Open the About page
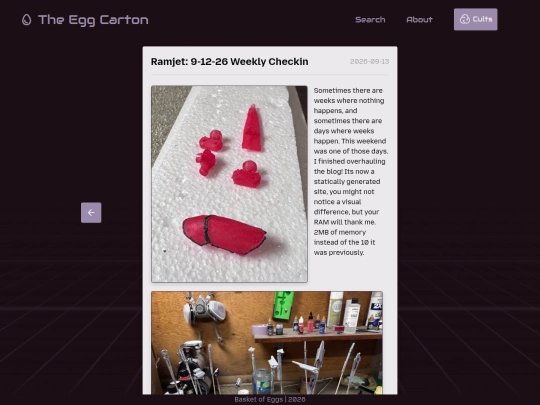 coord(419,20)
